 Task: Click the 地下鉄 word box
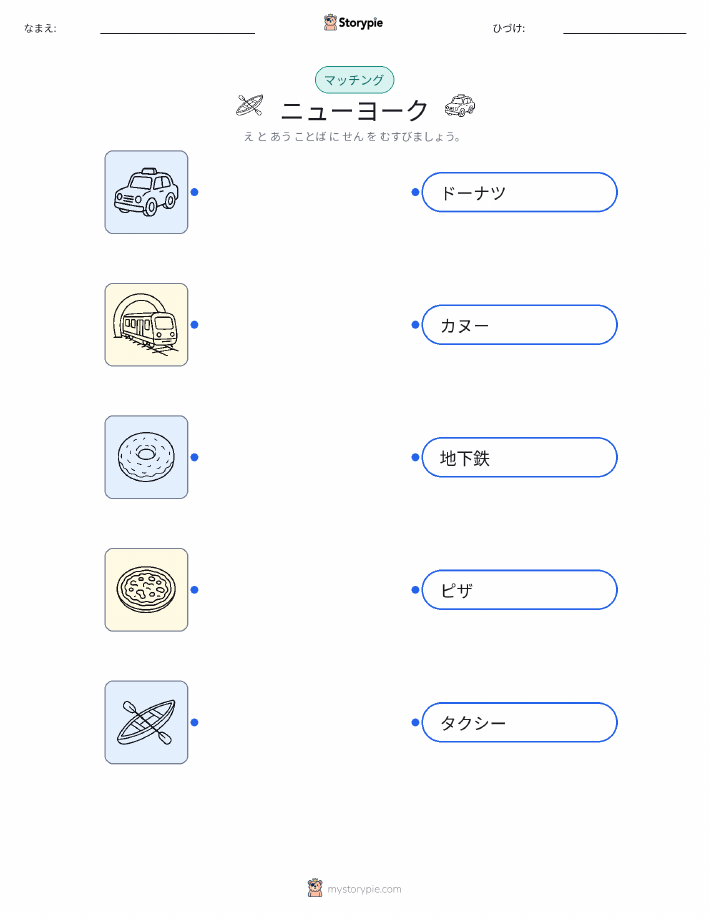tap(519, 457)
